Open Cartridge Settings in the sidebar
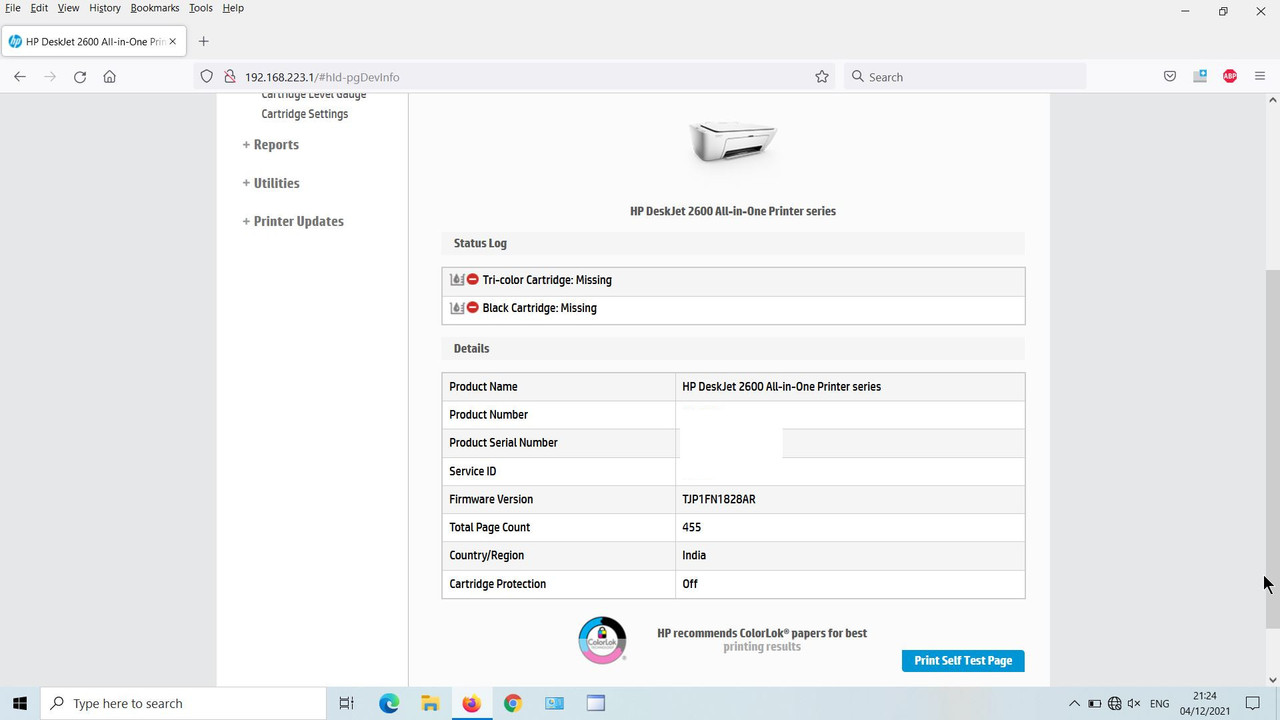Screen dimensions: 1280x720 305,114
